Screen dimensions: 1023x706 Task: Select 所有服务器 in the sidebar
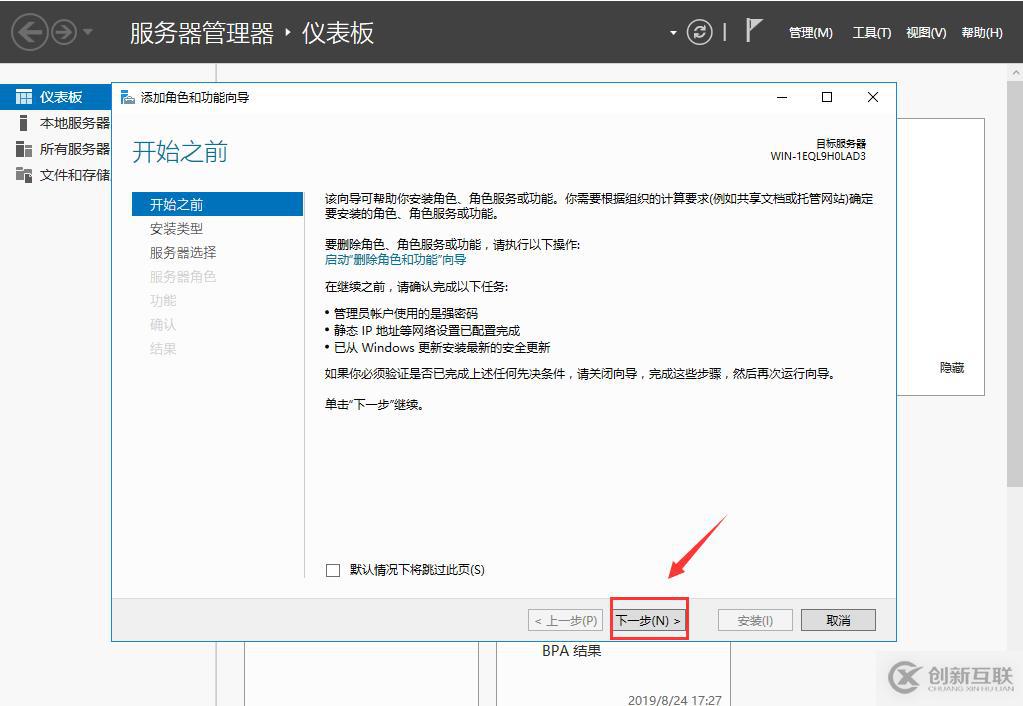(x=55, y=149)
